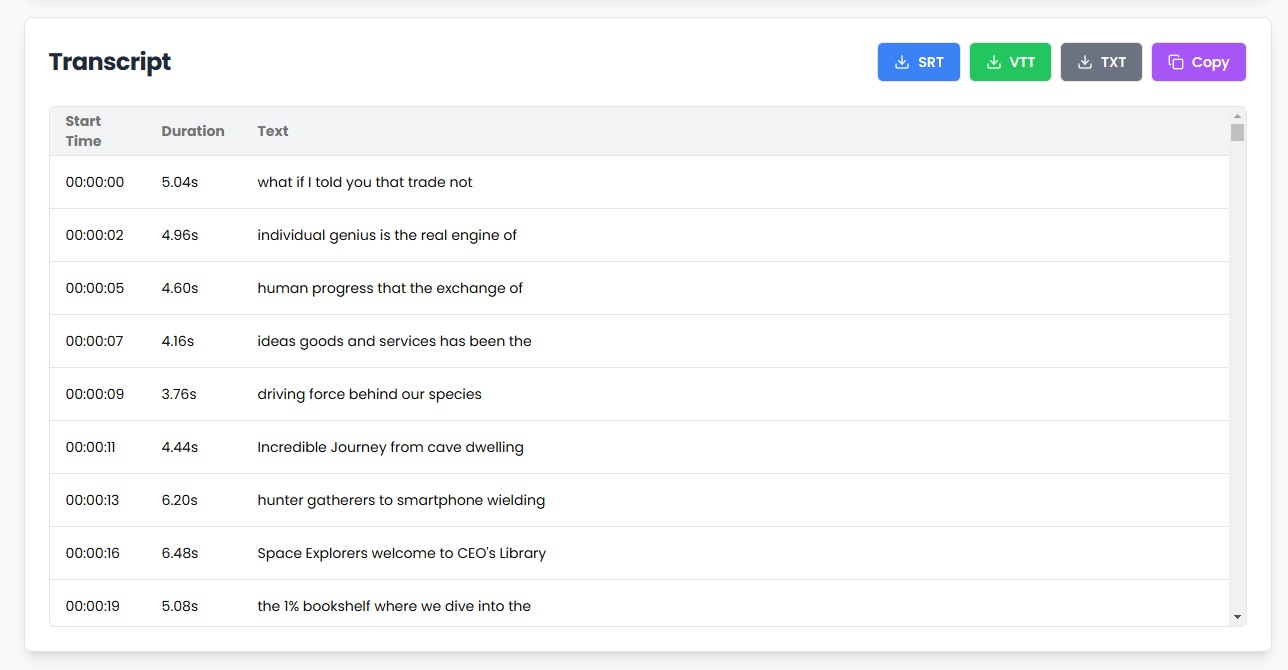The image size is (1288, 670).
Task: Click the 'individual genius is the real' line
Action: click(x=387, y=235)
